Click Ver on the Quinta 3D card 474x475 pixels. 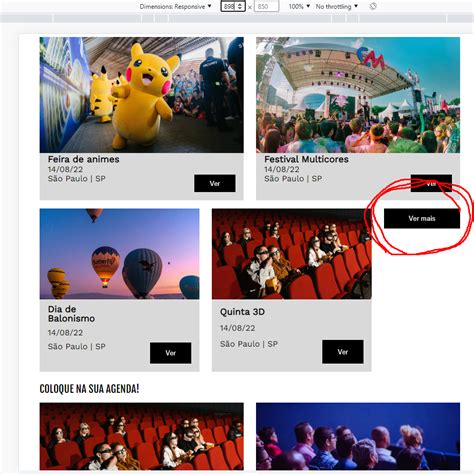343,352
